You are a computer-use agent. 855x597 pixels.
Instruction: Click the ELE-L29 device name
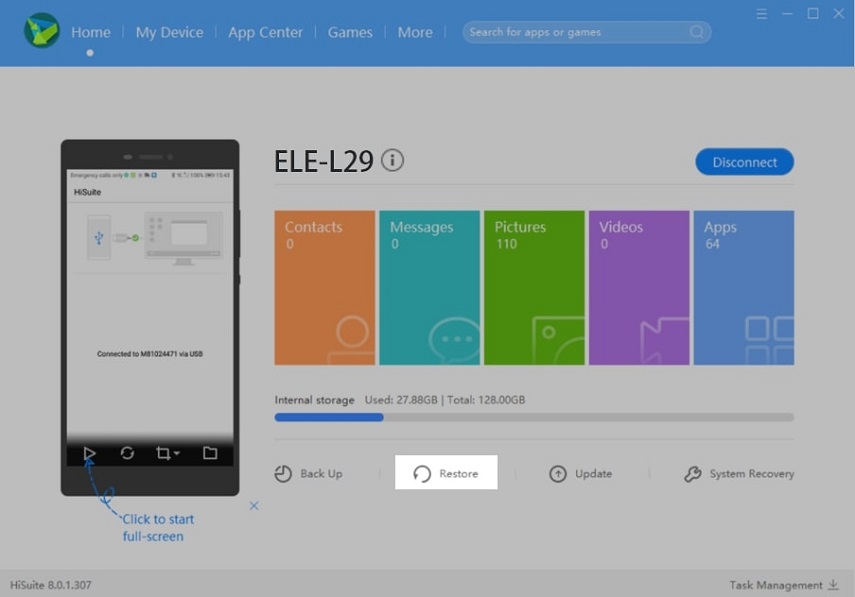click(324, 161)
